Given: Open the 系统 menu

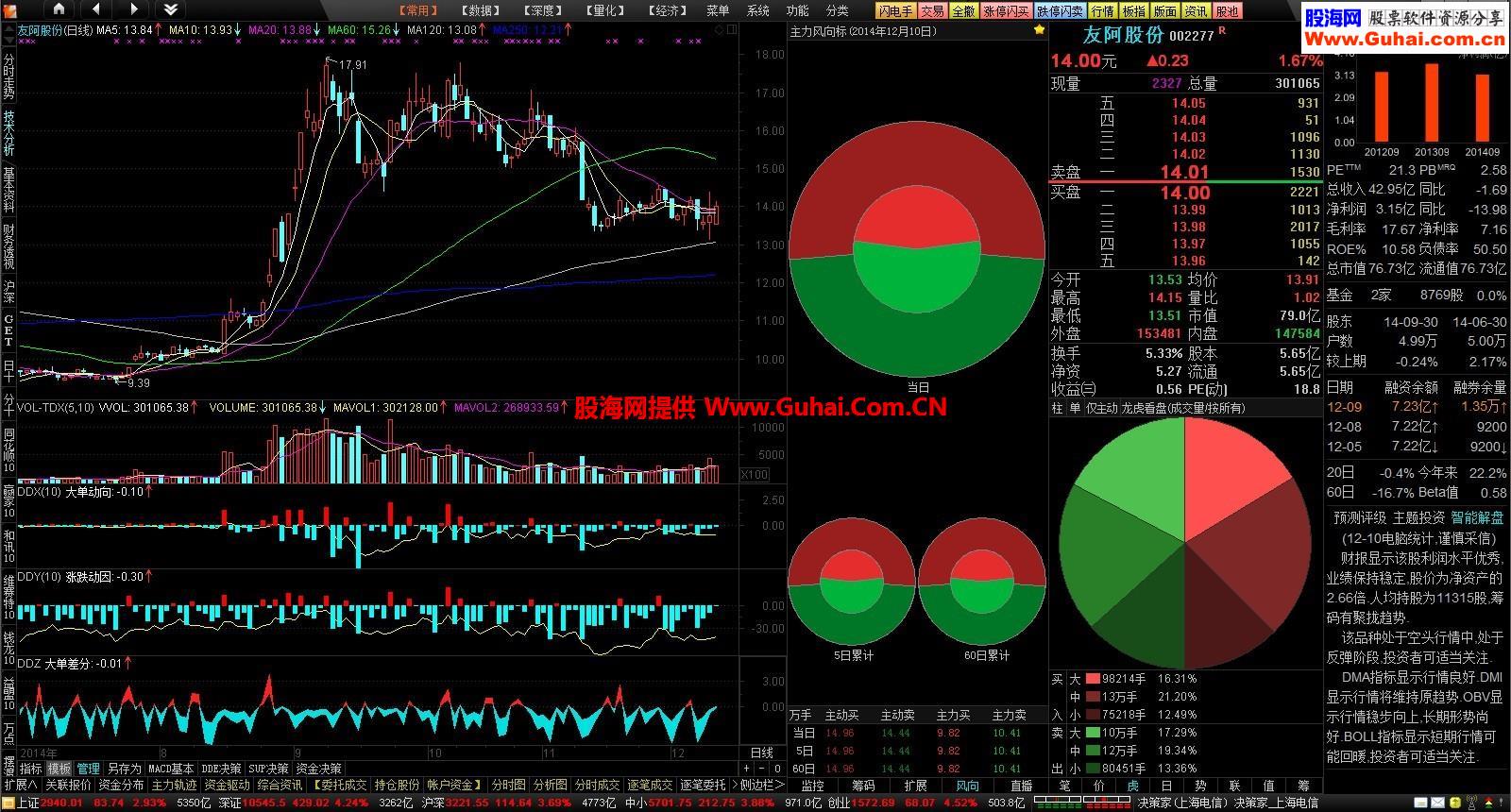Looking at the screenshot, I should 757,10.
